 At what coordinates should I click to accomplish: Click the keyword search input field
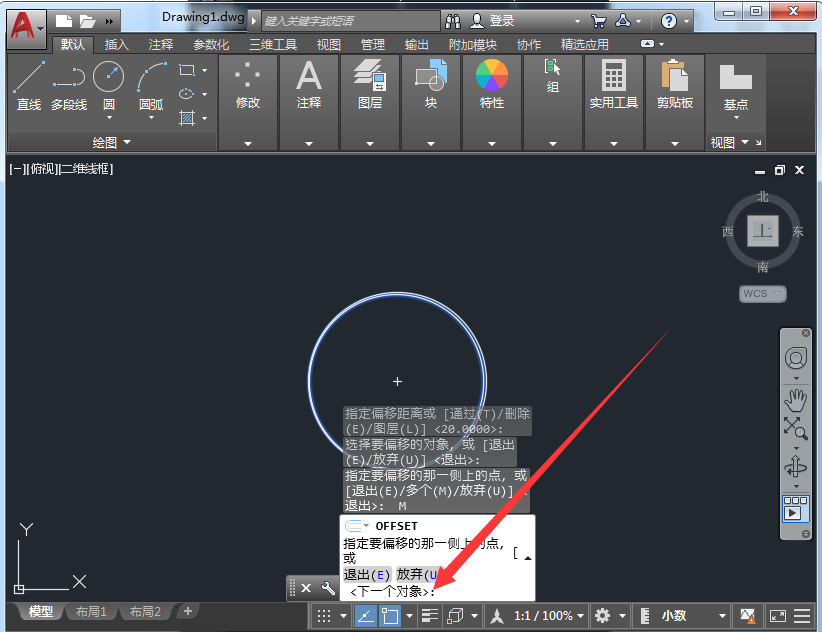click(x=350, y=21)
